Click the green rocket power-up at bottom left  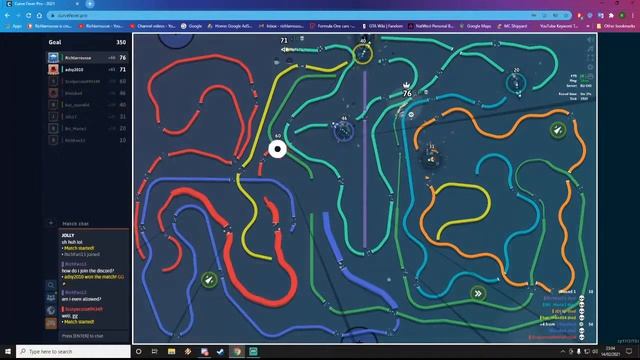tap(209, 280)
